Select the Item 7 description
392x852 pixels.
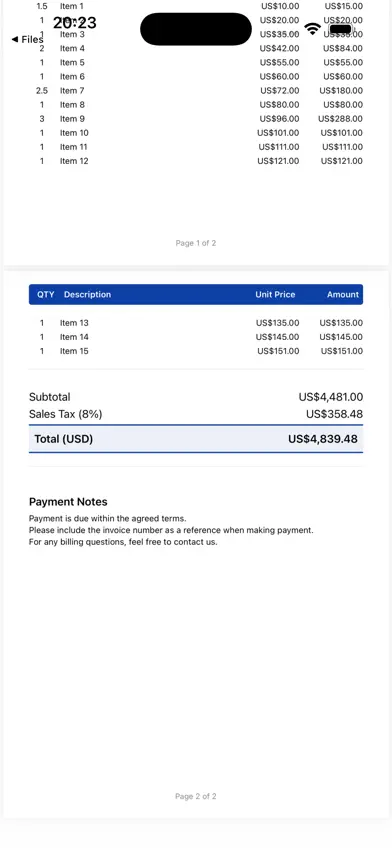click(72, 91)
